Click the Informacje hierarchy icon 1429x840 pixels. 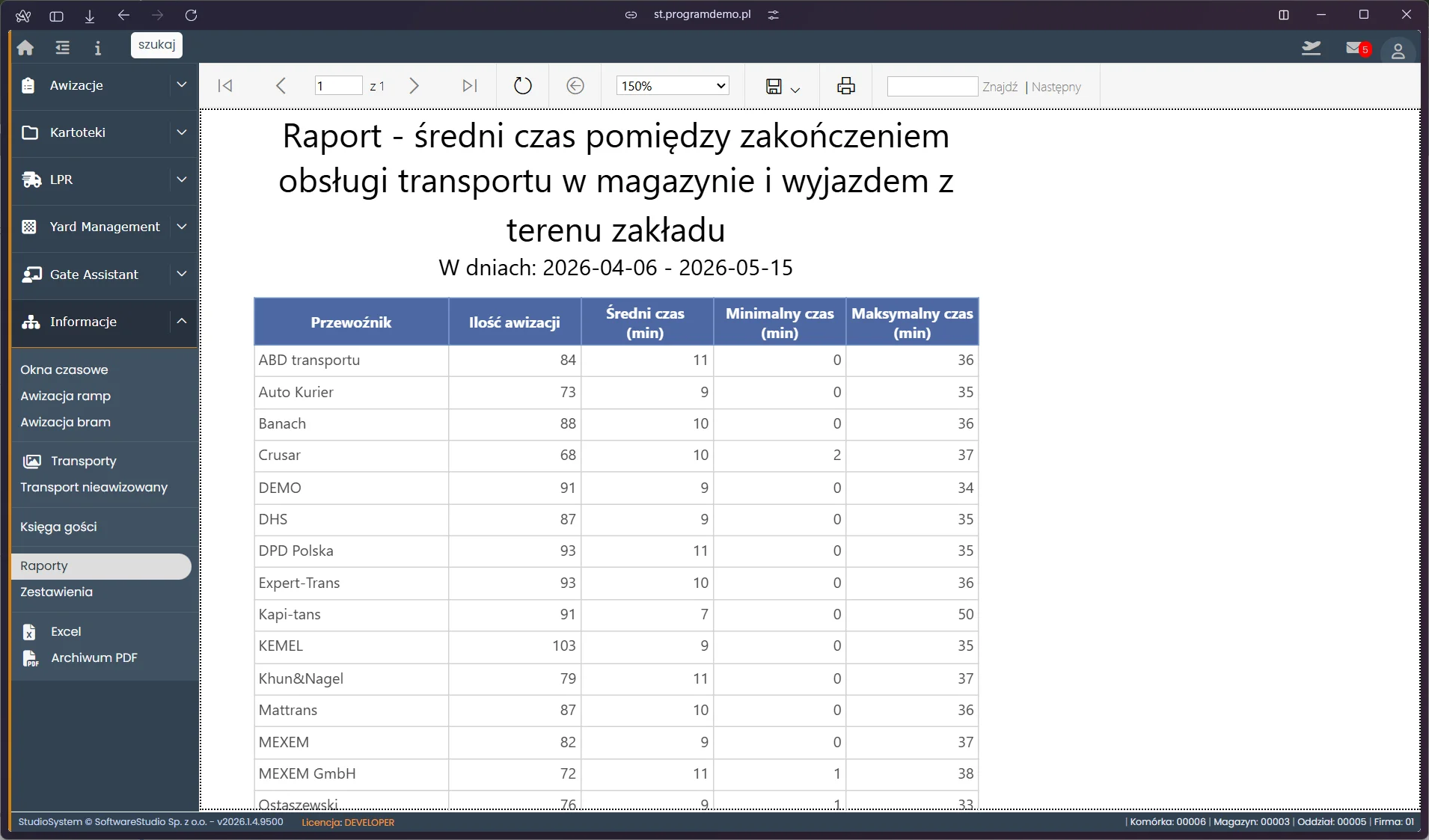[31, 322]
